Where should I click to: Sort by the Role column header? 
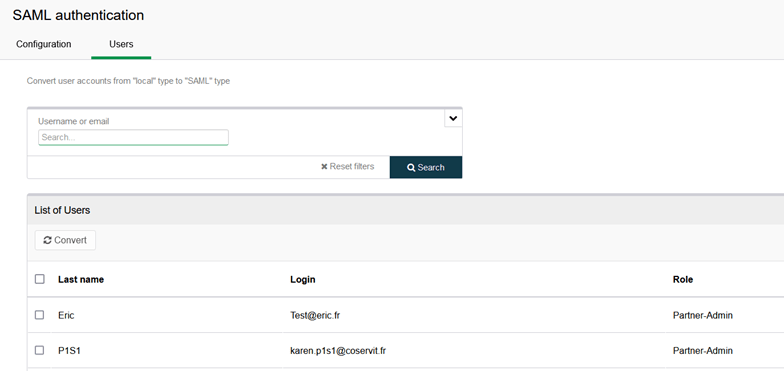pos(683,280)
